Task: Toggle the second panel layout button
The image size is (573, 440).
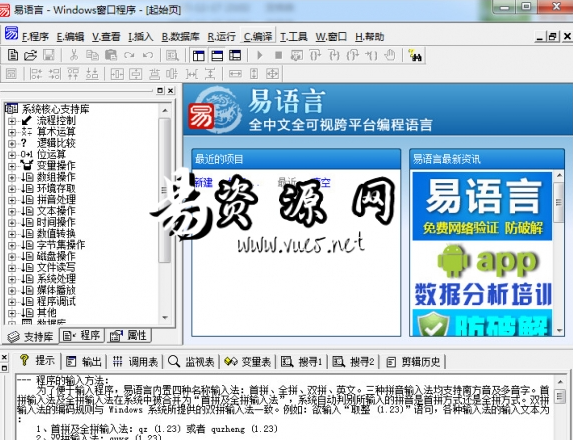Action: tap(217, 56)
